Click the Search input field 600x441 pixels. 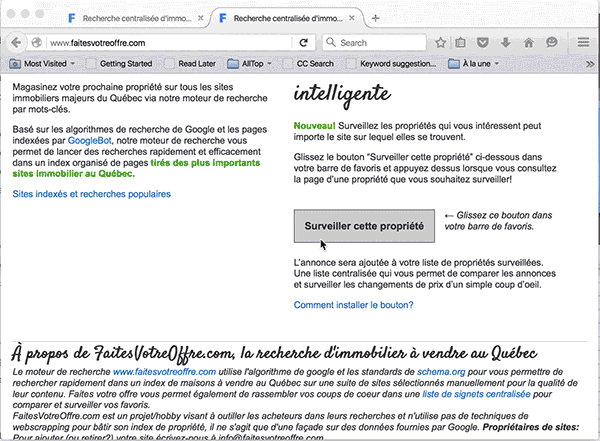click(380, 43)
